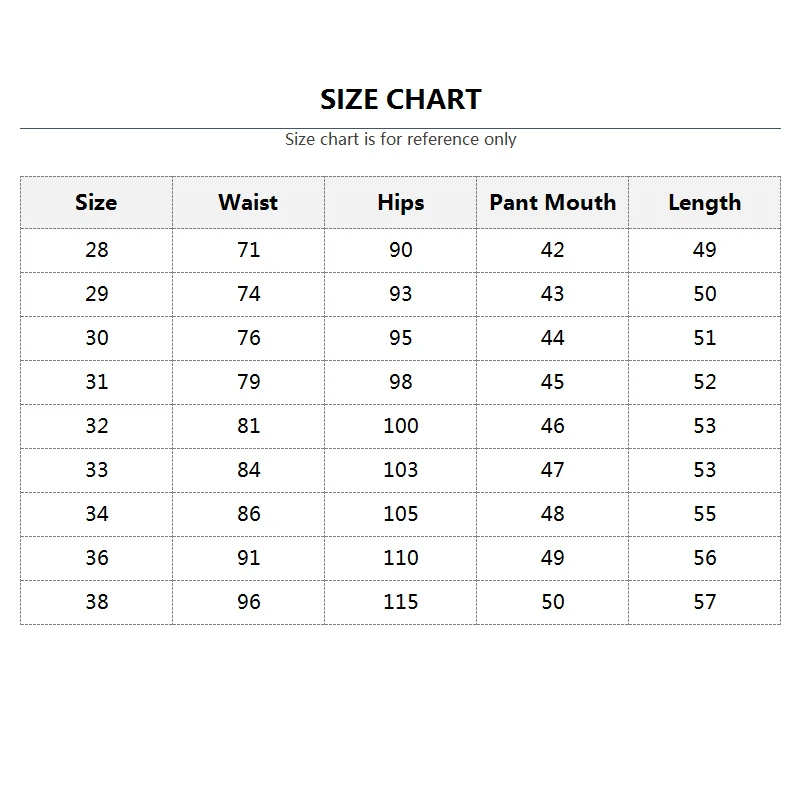
Task: Click the 'Size chart is for reference only' text
Action: pyautogui.click(x=400, y=139)
